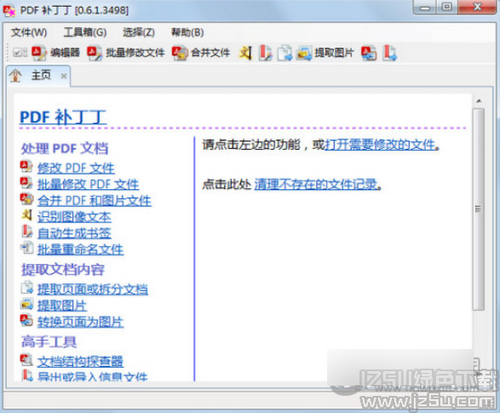Click icon beside 导出或导入信息文件
500x413 pixels.
click(27, 375)
